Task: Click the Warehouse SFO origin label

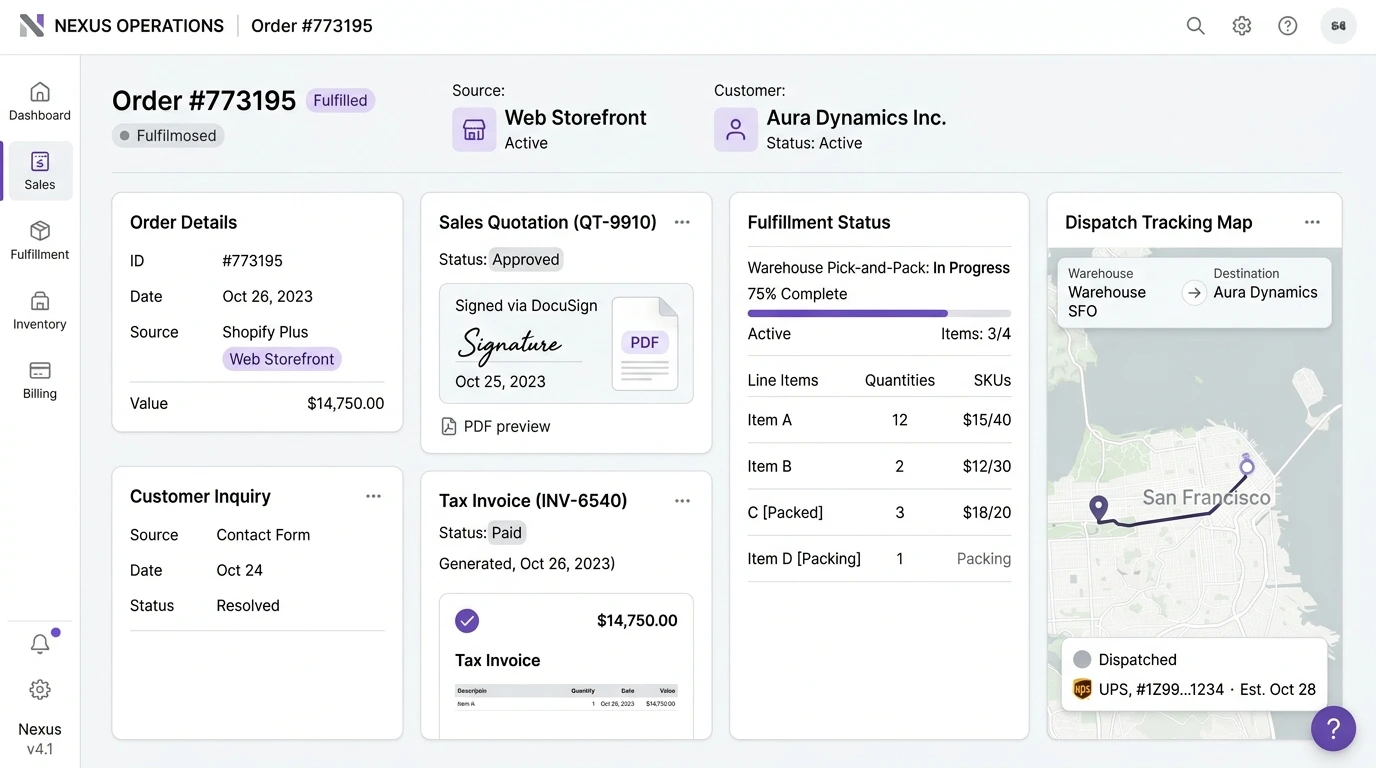Action: pos(1107,301)
